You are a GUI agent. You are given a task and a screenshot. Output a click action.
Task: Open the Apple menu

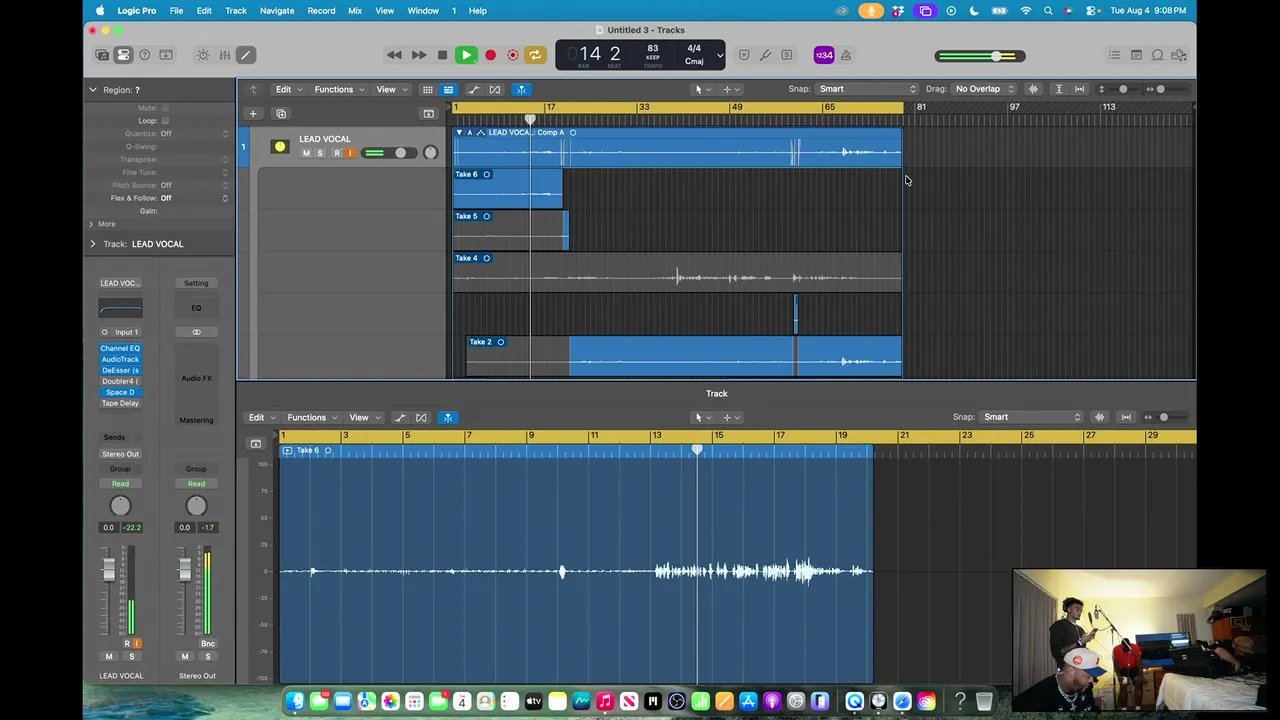pos(100,11)
